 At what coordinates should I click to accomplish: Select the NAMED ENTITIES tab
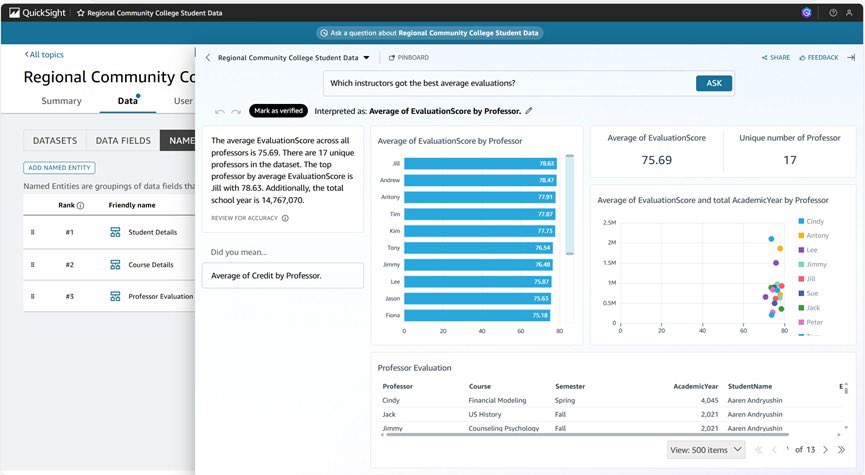(x=178, y=141)
